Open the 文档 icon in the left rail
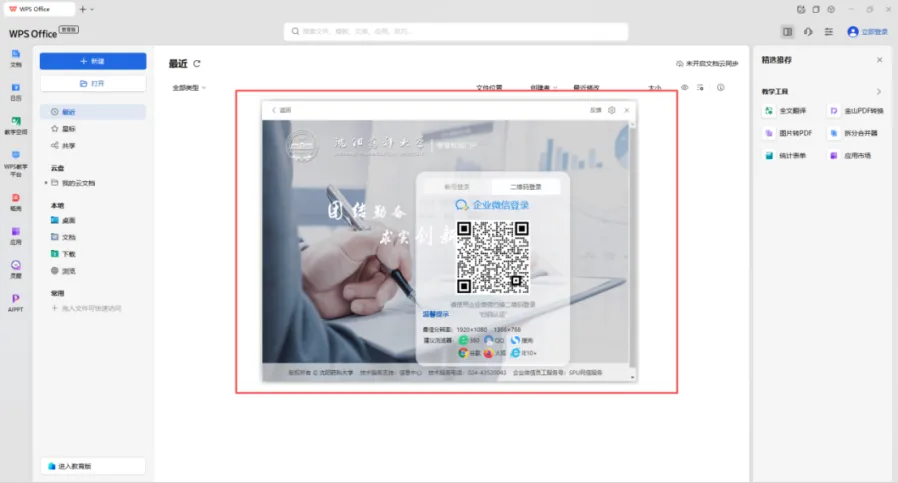The image size is (898, 483). [15, 58]
